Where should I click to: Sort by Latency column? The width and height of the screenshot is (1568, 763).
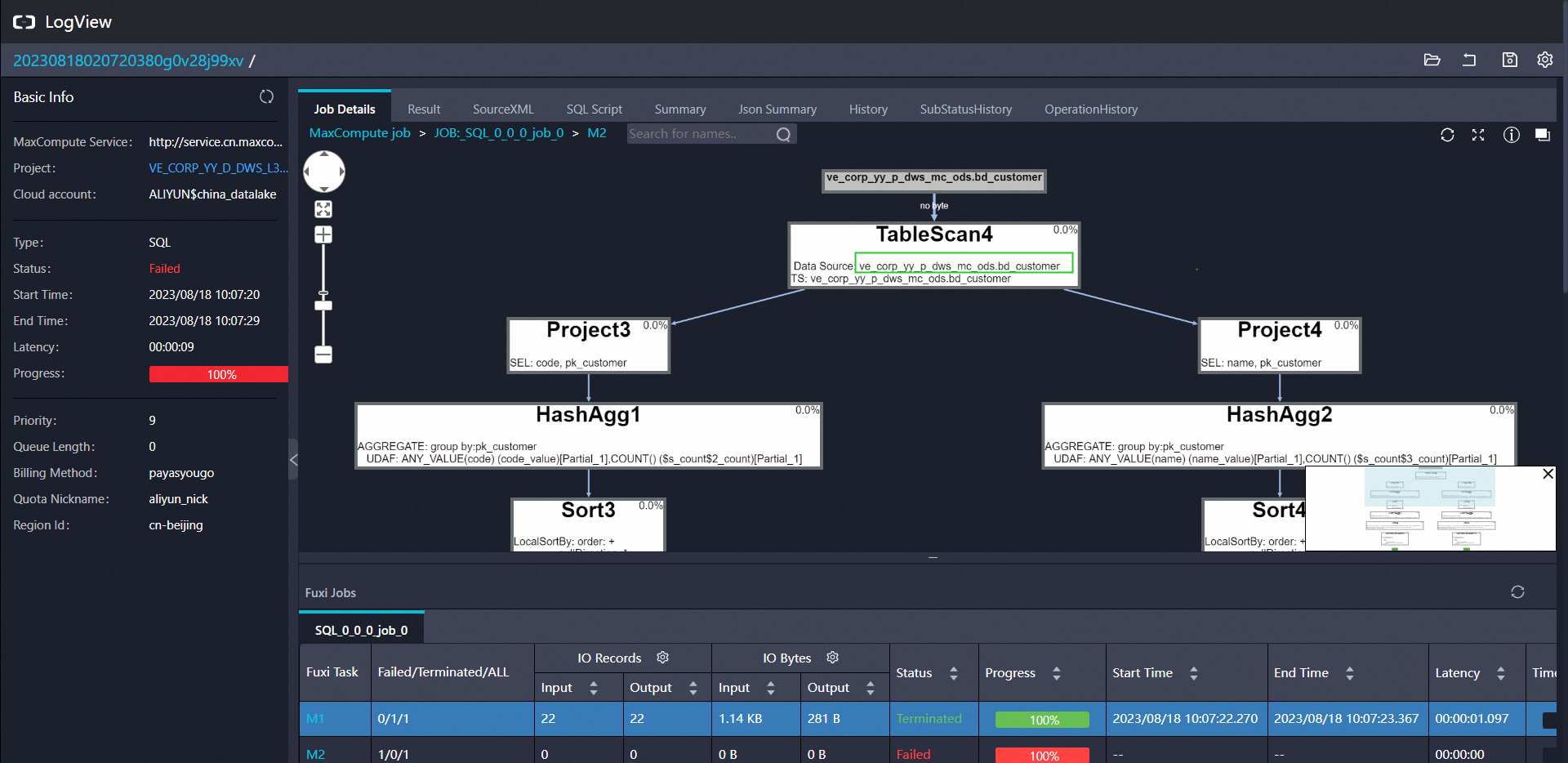[x=1500, y=673]
